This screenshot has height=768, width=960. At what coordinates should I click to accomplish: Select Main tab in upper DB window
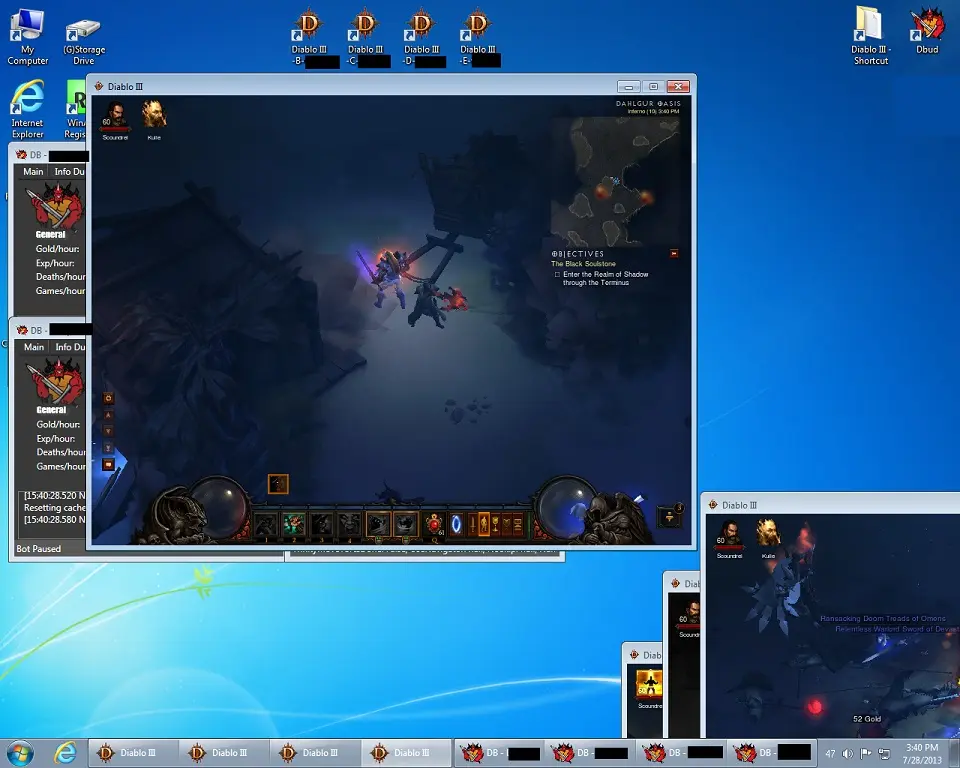tap(33, 171)
